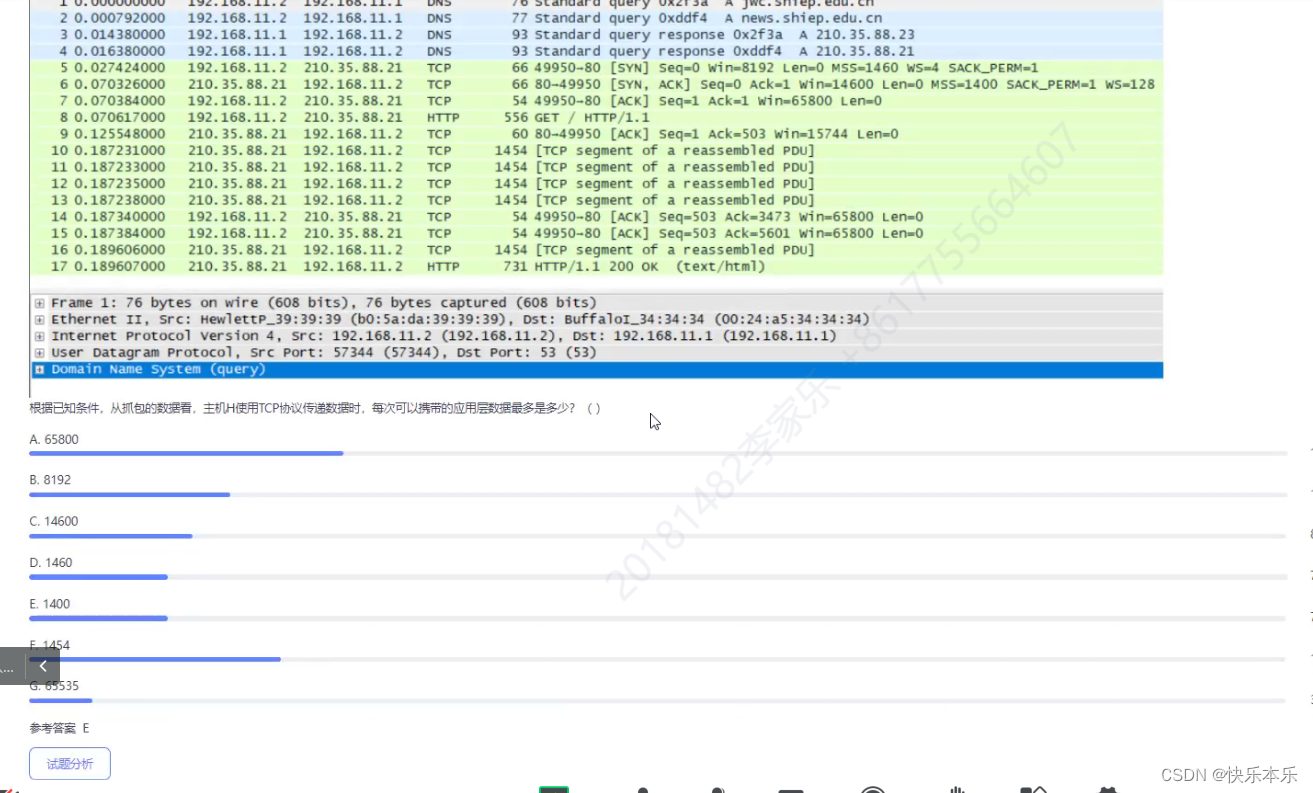Select packet 12 at time 0.187235000
The width and height of the screenshot is (1313, 793).
point(596,183)
